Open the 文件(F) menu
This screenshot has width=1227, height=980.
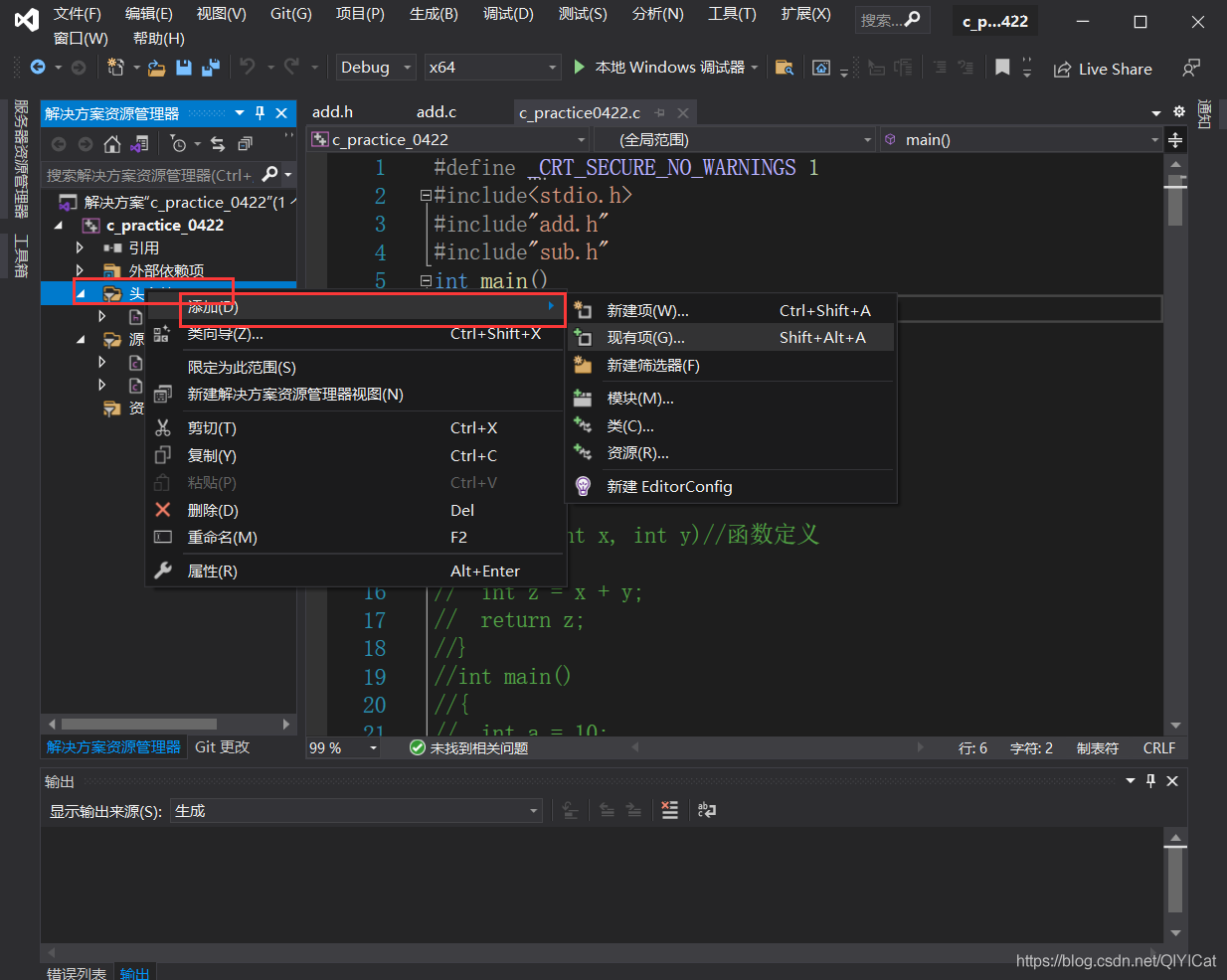click(78, 14)
